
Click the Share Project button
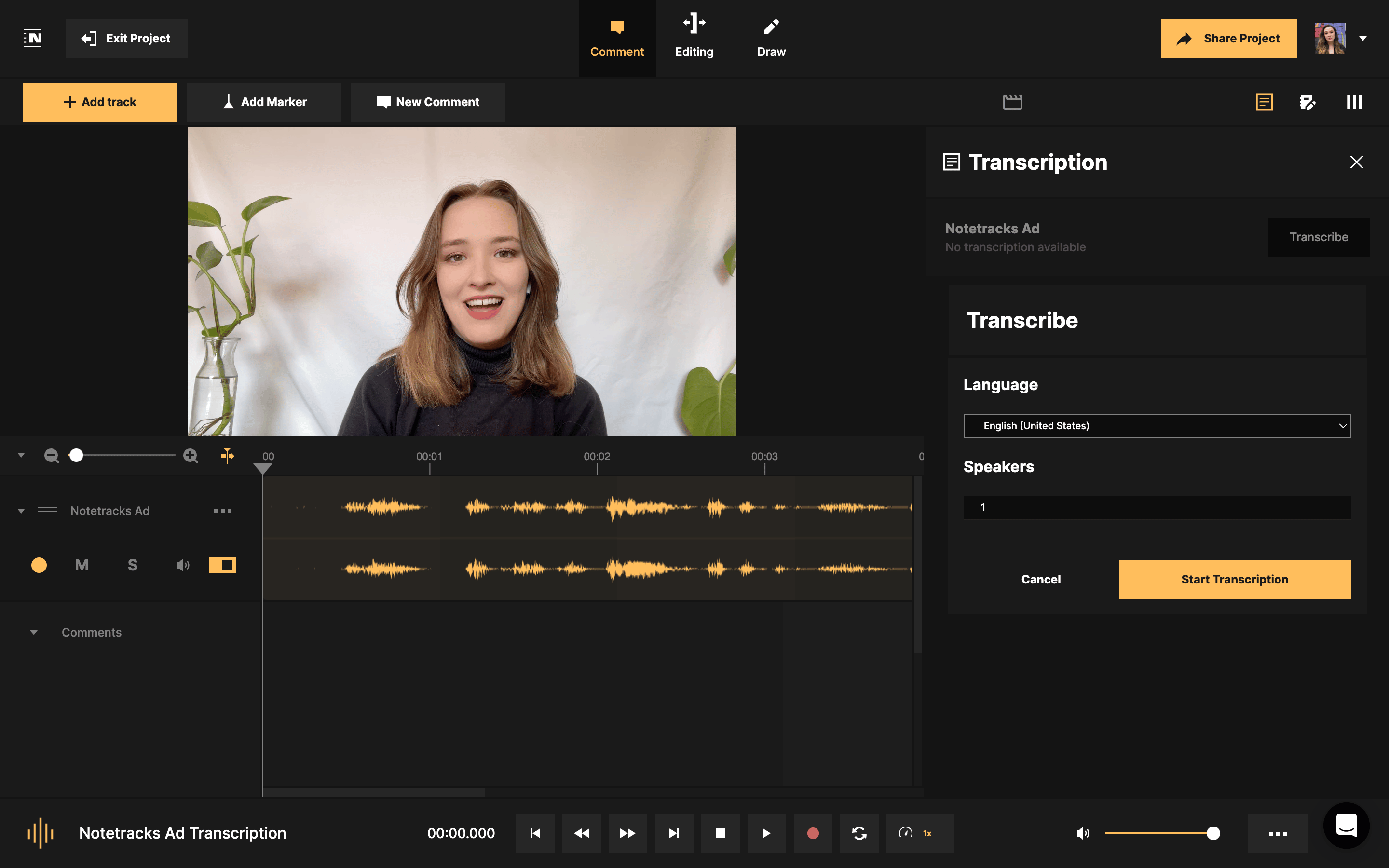pos(1228,38)
